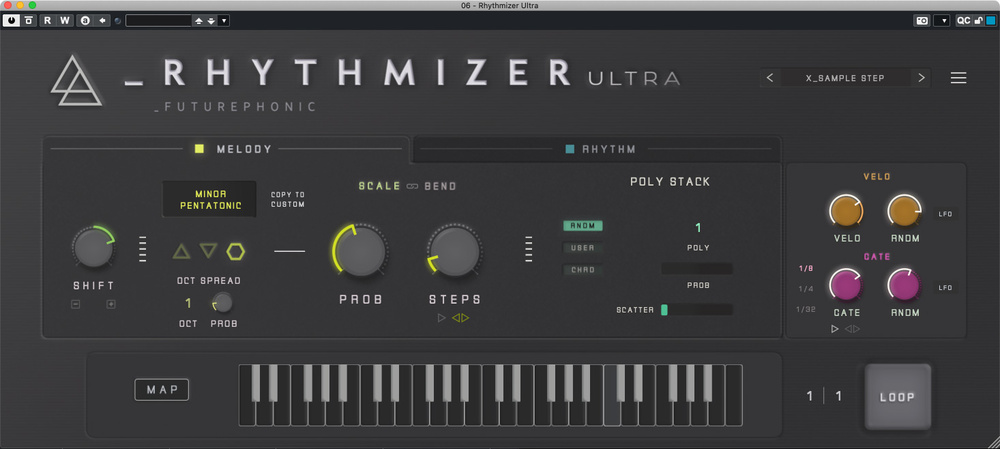Select the USER poly stack mode
This screenshot has width=1000, height=449.
click(581, 248)
